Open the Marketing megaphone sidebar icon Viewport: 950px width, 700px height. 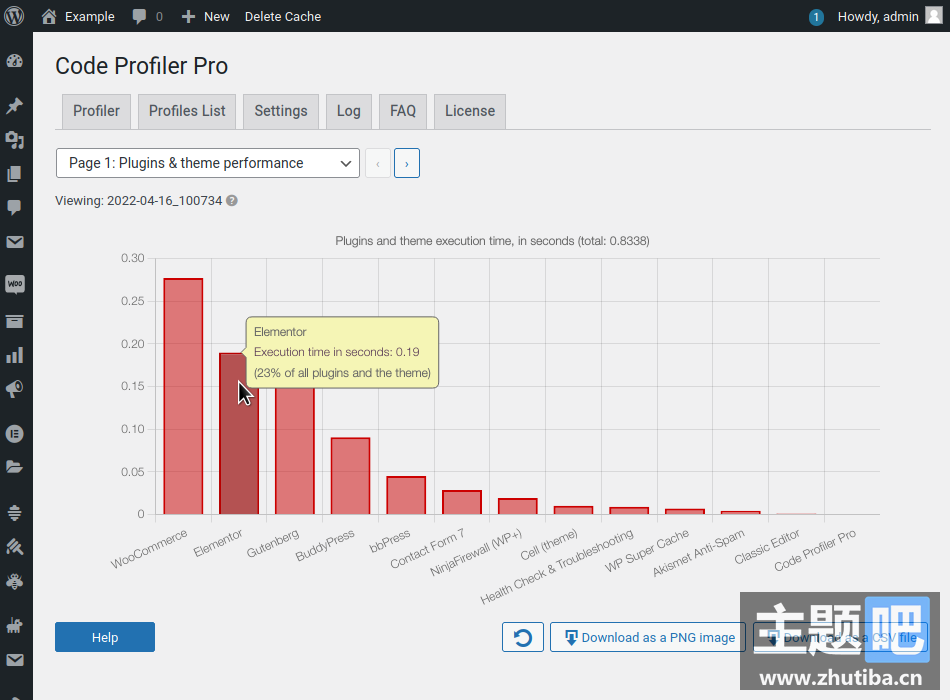pyautogui.click(x=15, y=389)
